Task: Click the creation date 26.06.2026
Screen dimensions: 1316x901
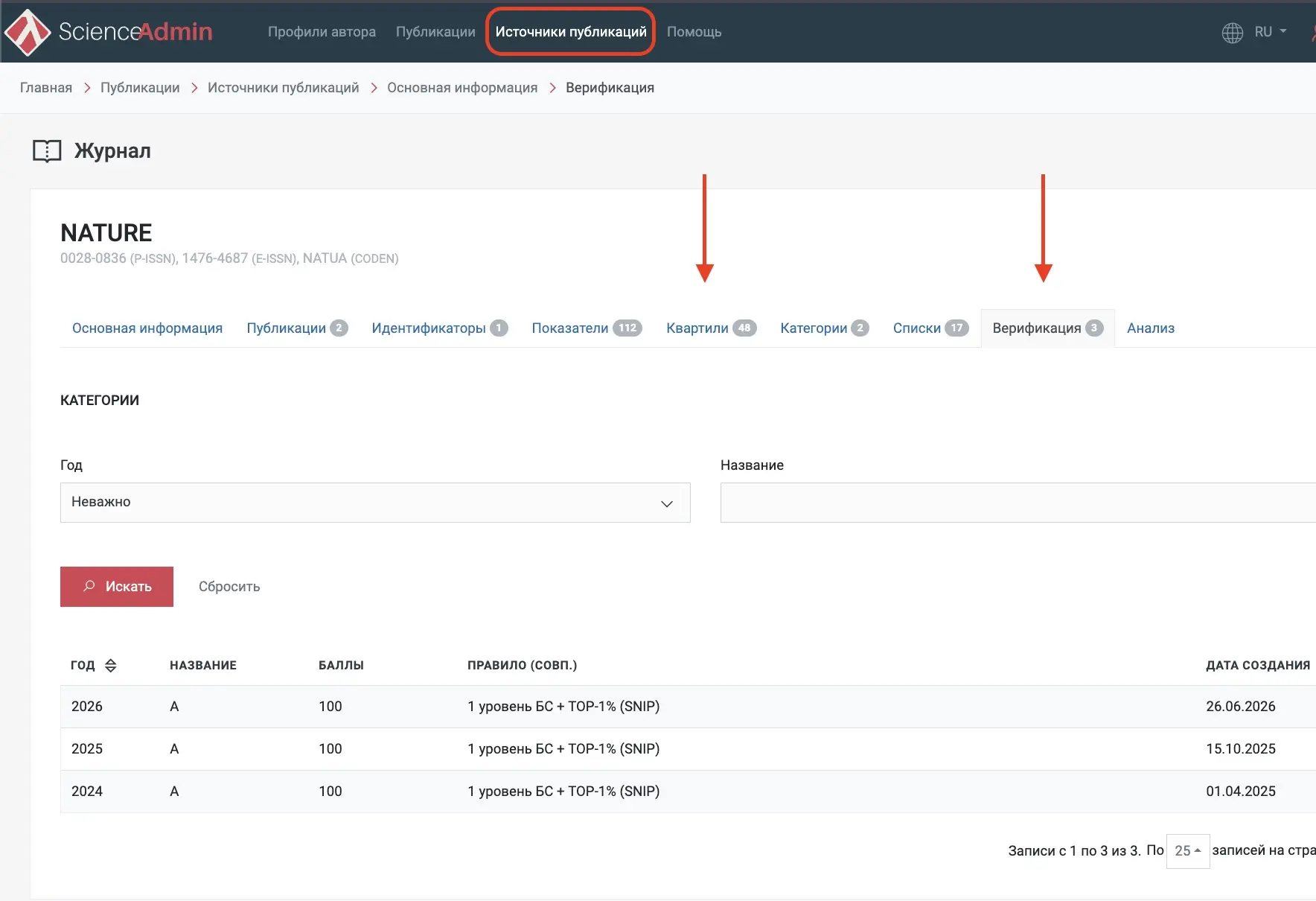Action: pyautogui.click(x=1241, y=707)
